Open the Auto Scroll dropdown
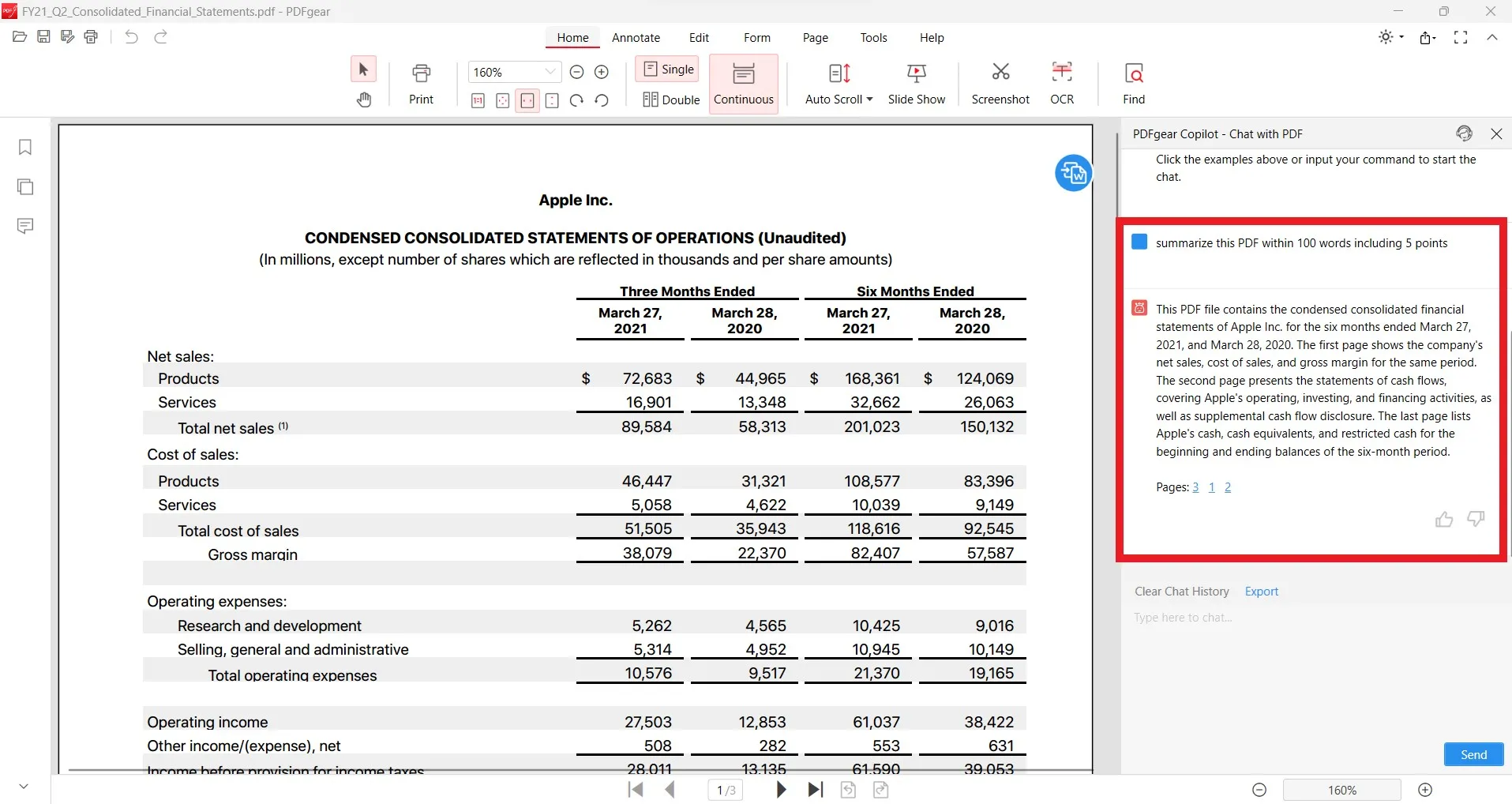The image size is (1512, 804). pos(839,84)
